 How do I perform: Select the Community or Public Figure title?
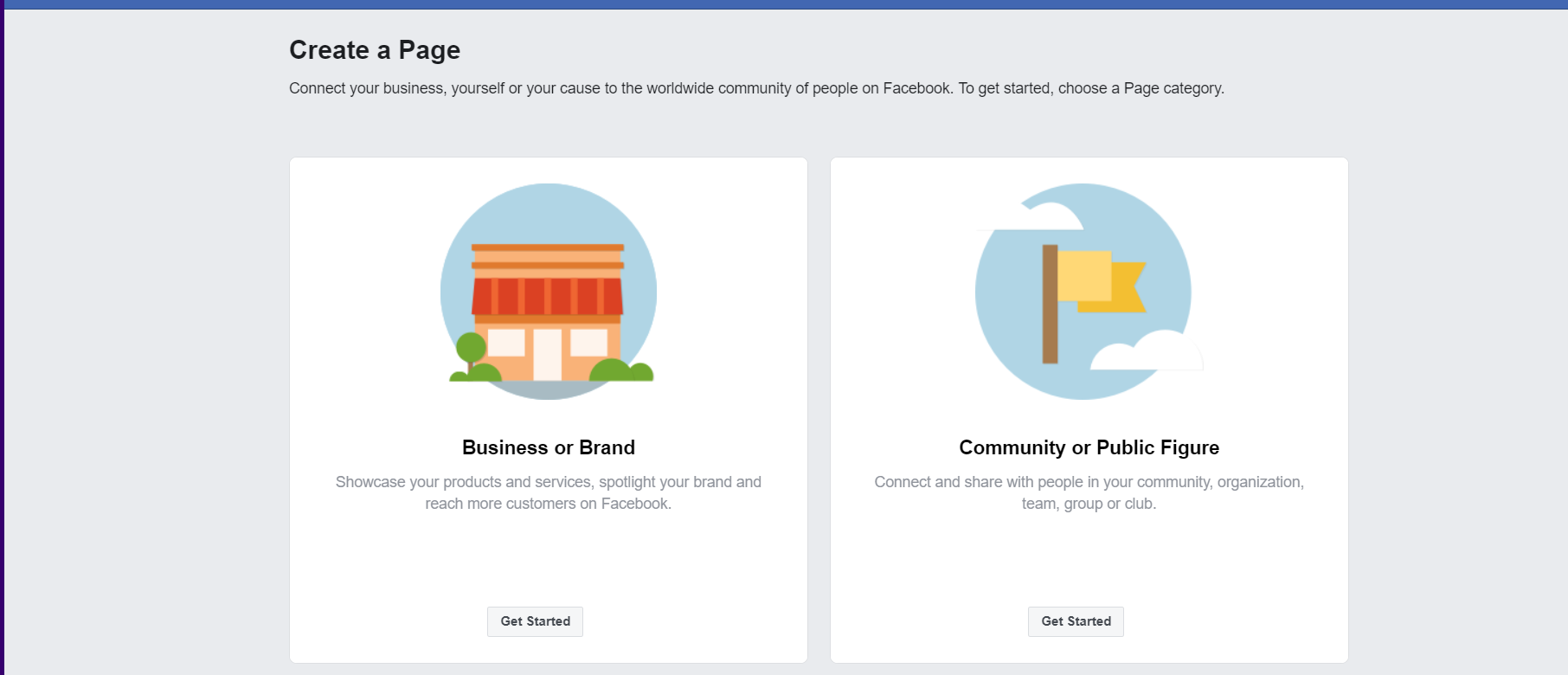pyautogui.click(x=1089, y=447)
